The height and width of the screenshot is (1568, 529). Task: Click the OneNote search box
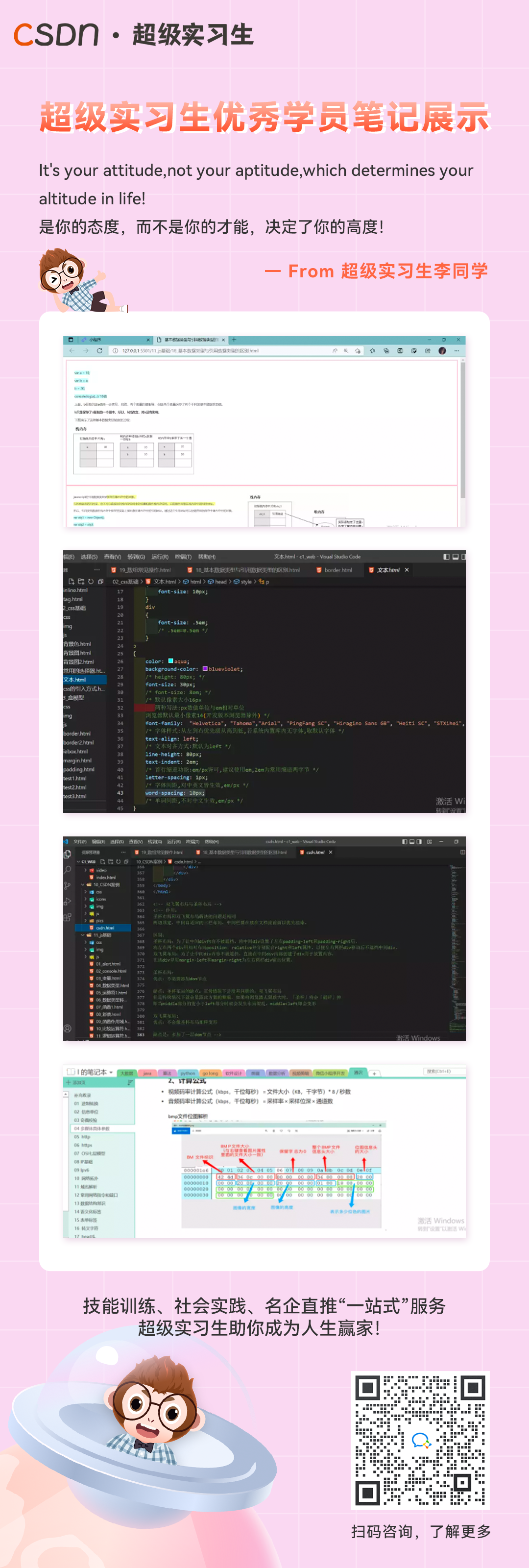point(438,1071)
